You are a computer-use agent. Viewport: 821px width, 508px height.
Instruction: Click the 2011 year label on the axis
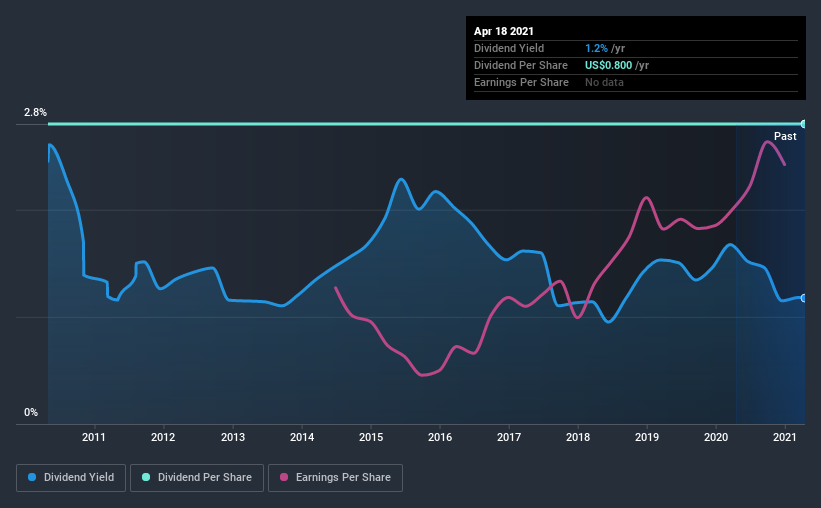tap(94, 437)
